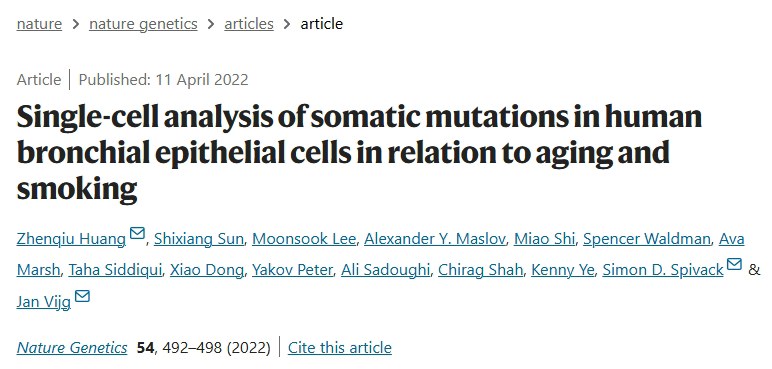Viewport: 772px width, 369px height.
Task: Select author Moonsook Lee
Action: click(304, 239)
